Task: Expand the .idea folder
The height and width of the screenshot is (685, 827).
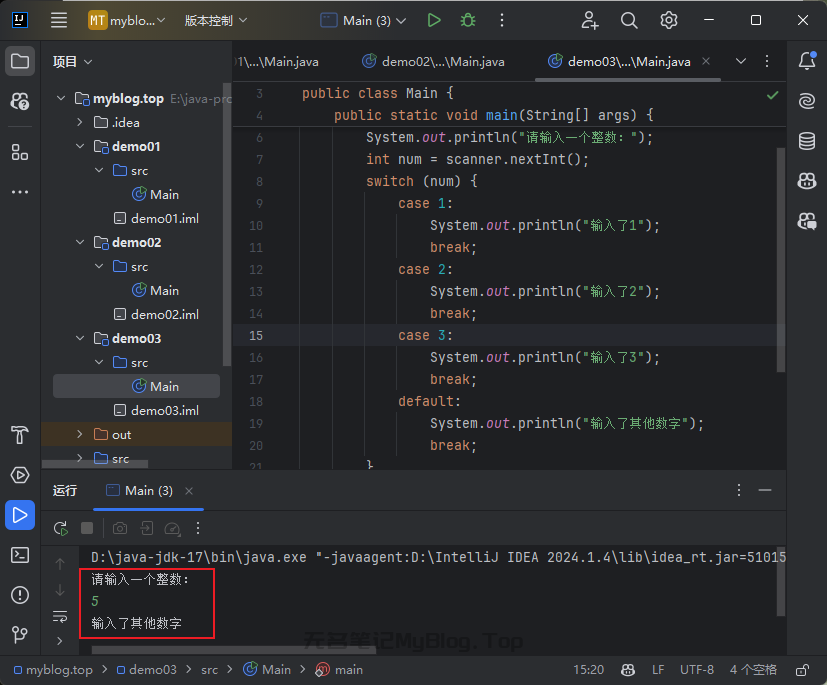Action: click(80, 122)
